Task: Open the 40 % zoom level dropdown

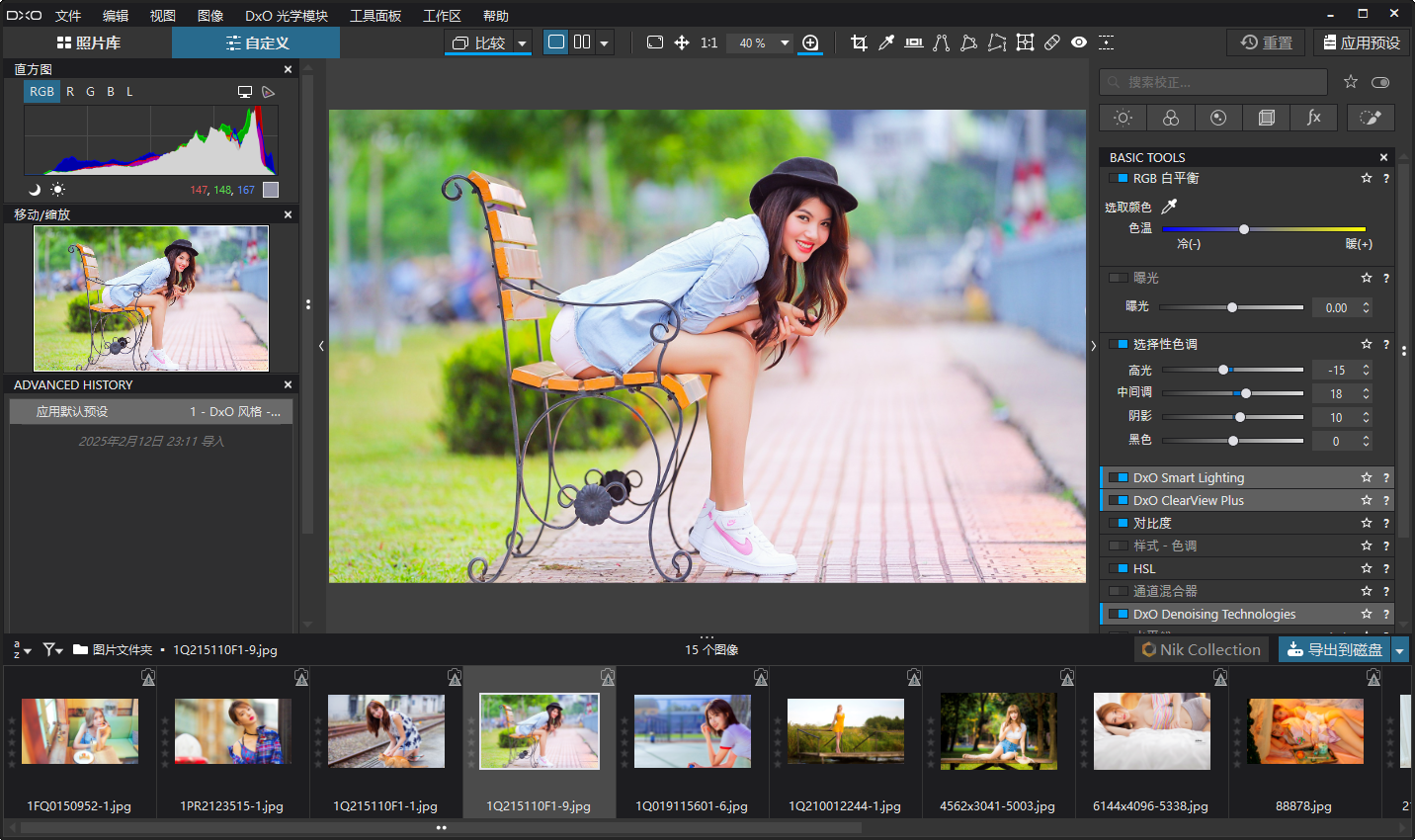Action: point(785,42)
